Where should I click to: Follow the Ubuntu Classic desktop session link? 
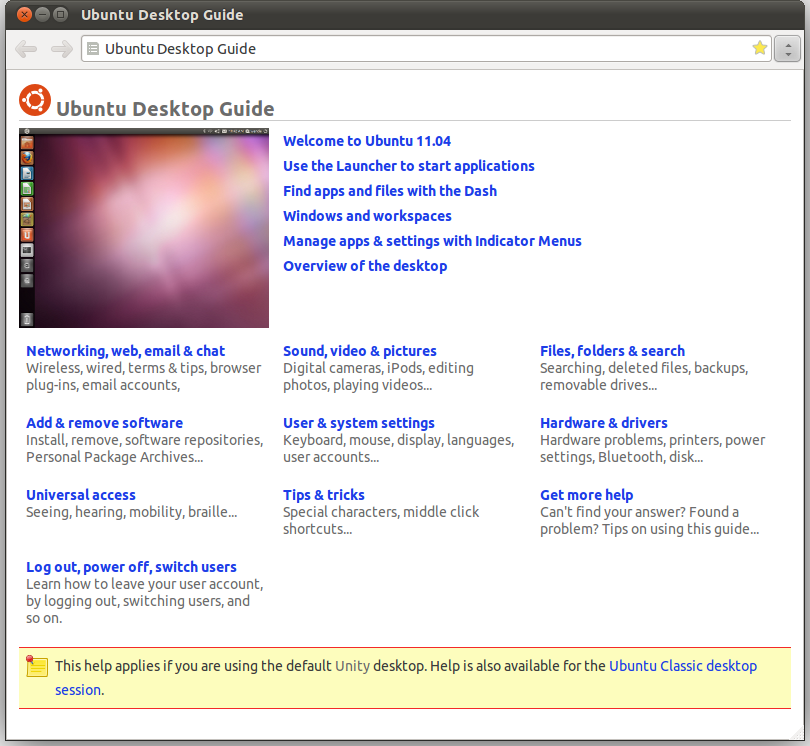[683, 666]
